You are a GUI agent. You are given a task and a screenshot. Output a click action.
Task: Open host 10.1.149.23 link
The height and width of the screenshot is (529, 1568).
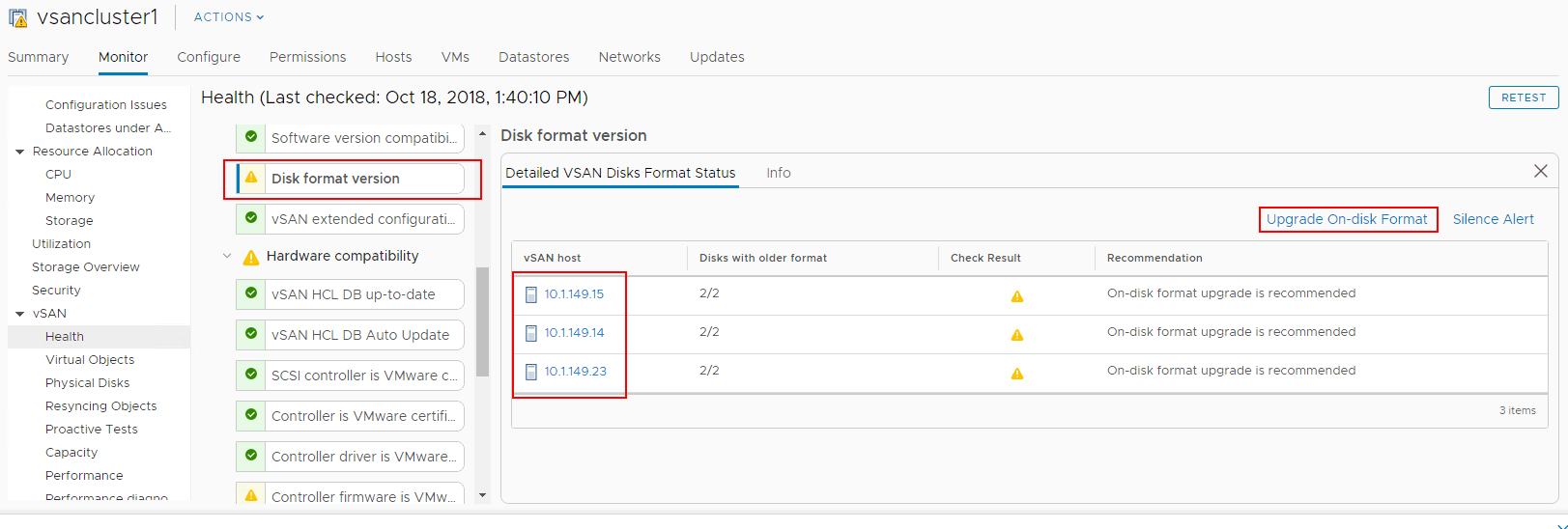click(x=575, y=372)
